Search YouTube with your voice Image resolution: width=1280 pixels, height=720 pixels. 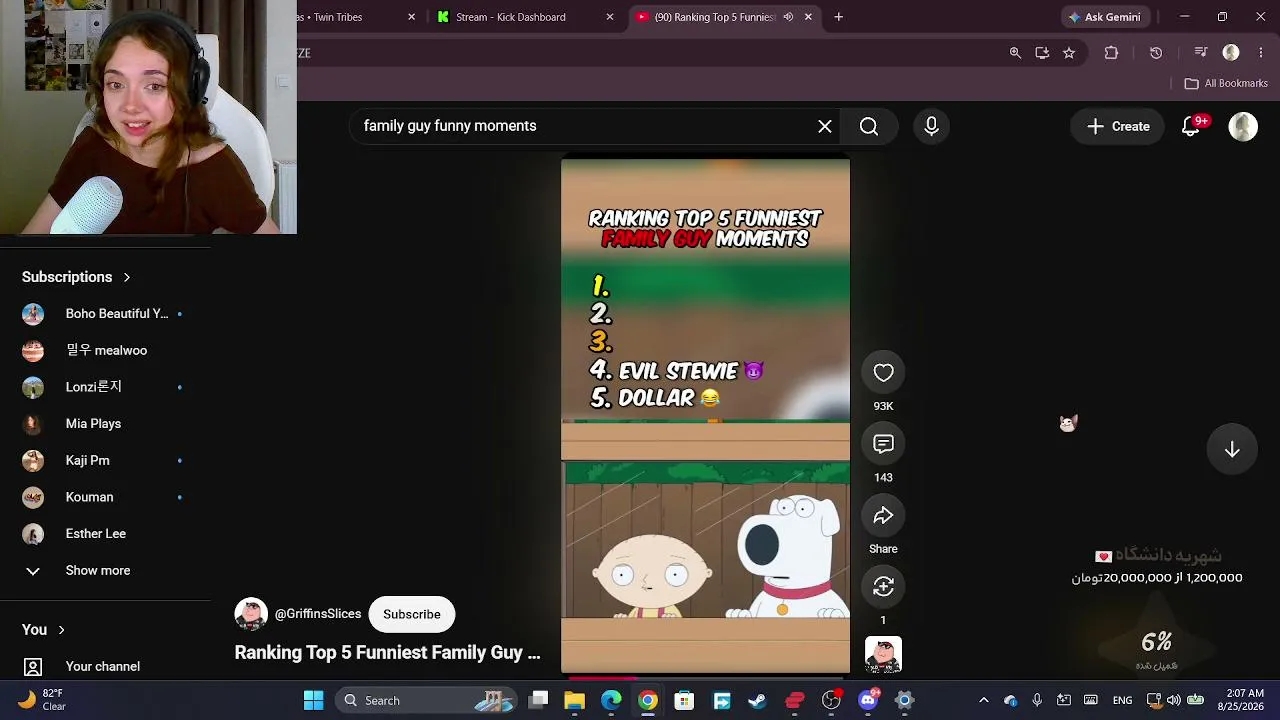click(x=931, y=126)
